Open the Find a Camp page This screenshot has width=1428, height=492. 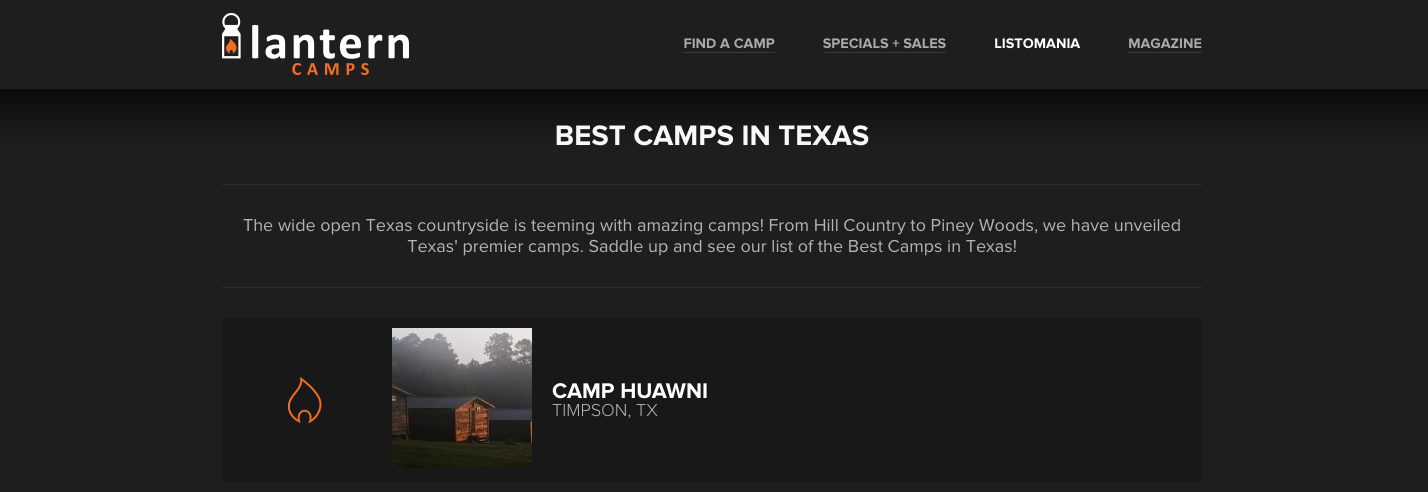tap(728, 43)
